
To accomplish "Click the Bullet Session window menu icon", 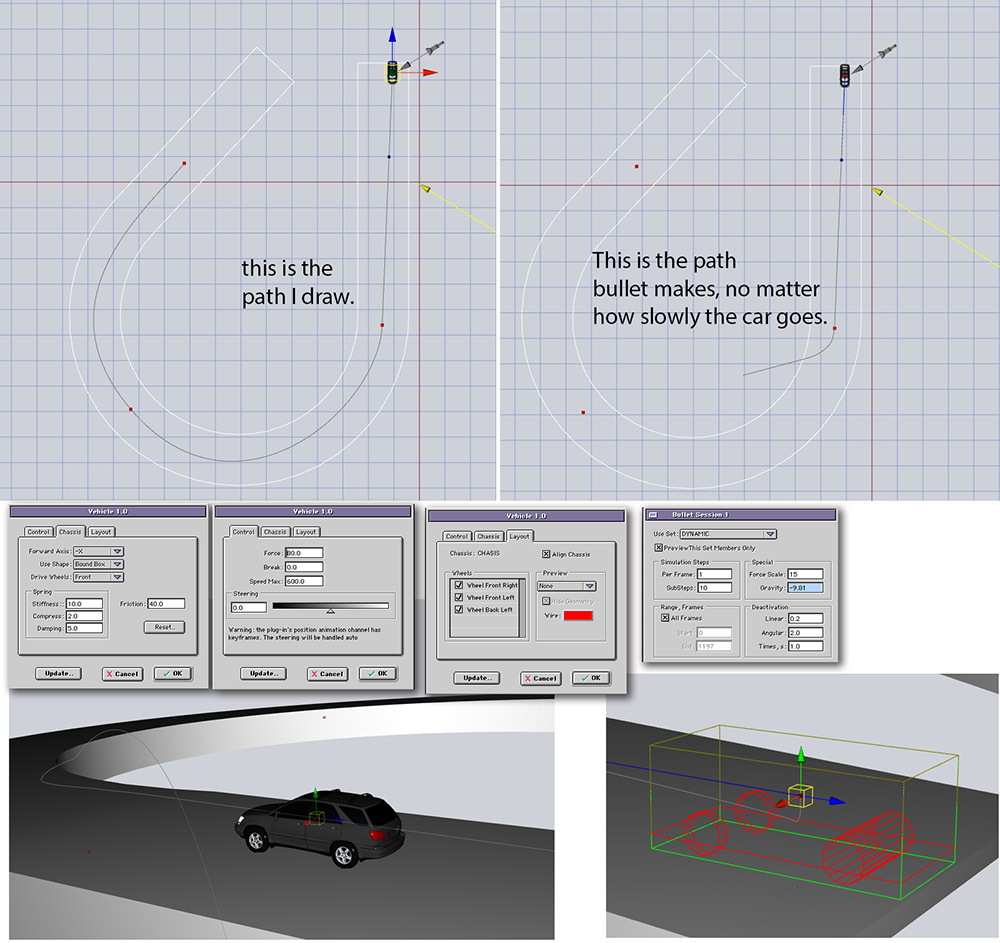I will coord(652,515).
